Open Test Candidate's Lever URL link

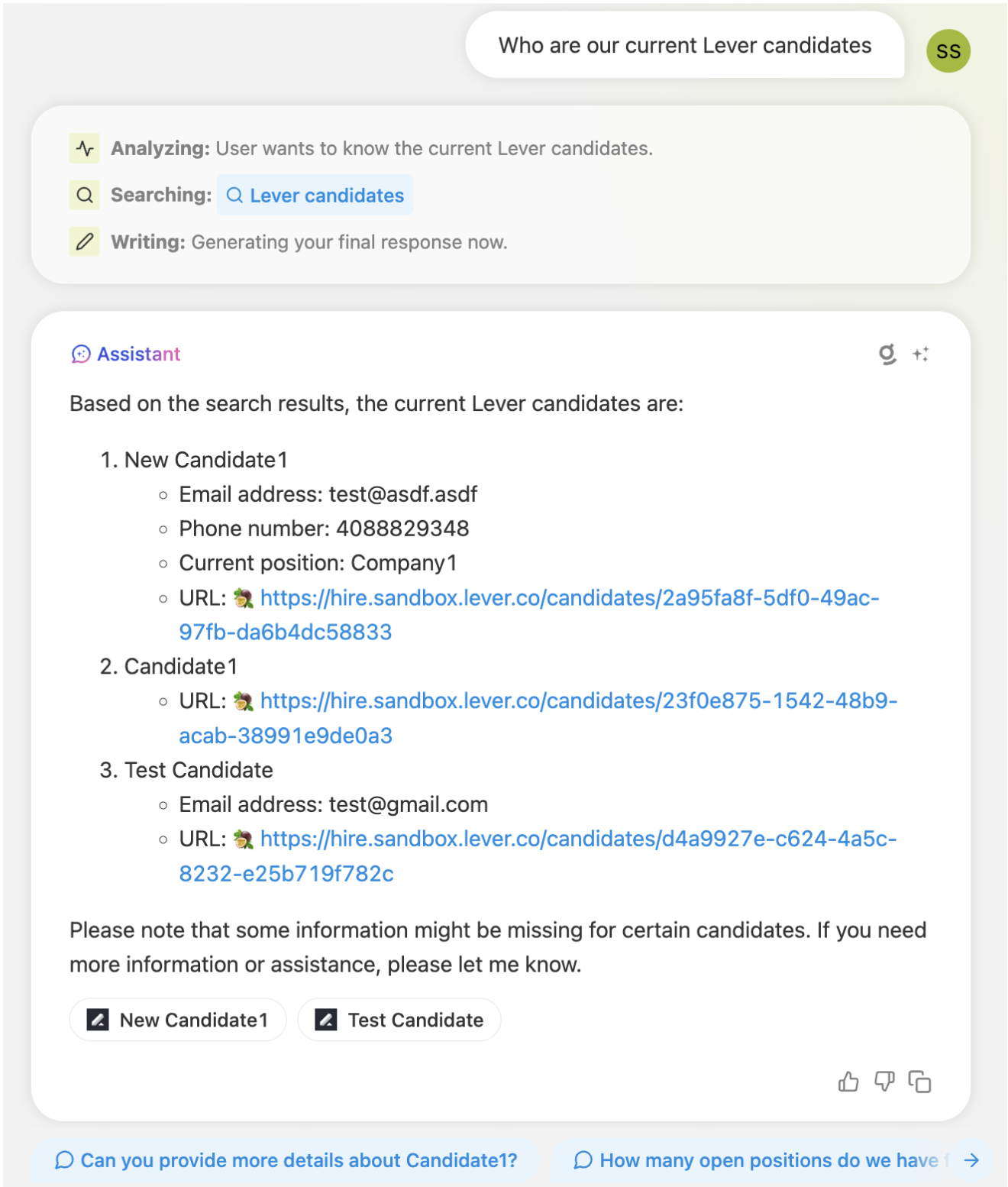click(578, 839)
